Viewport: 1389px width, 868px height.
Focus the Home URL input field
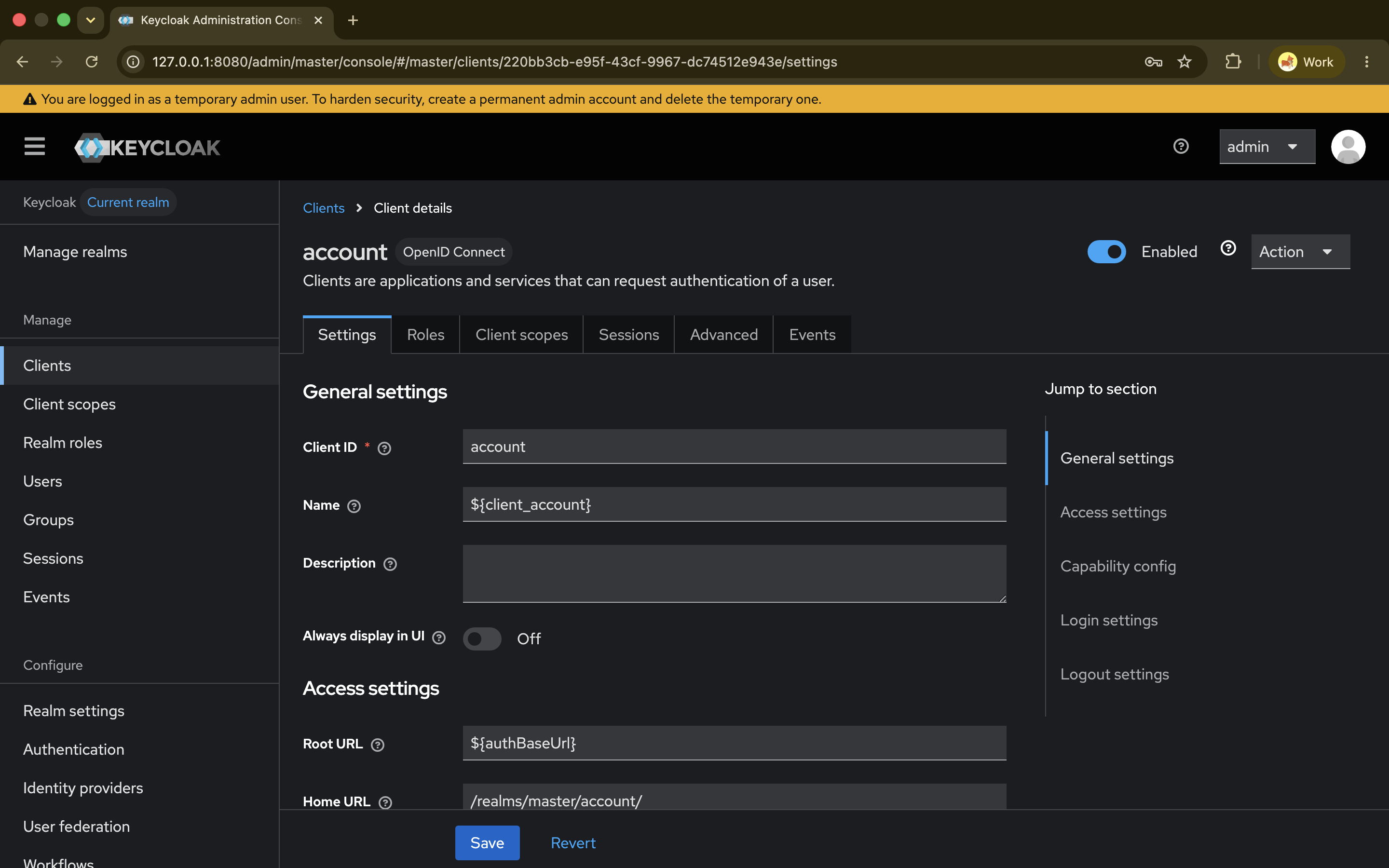734,798
